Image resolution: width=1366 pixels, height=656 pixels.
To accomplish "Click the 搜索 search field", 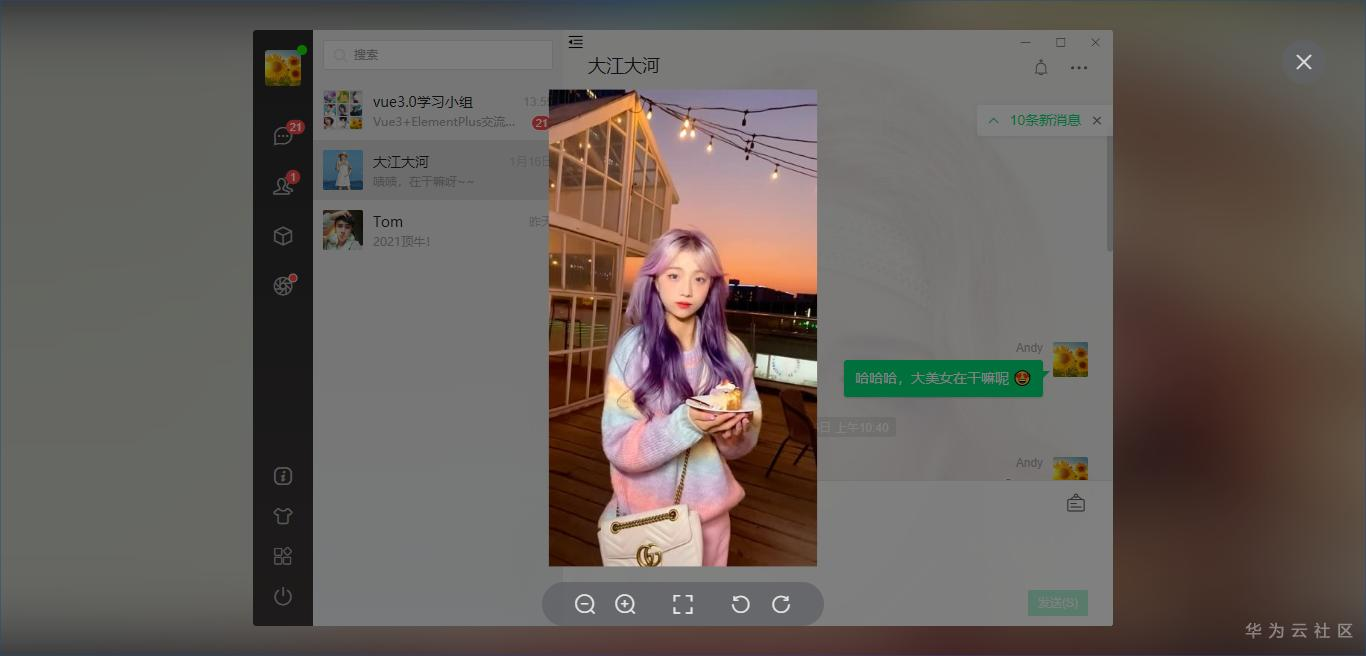I will [x=438, y=54].
